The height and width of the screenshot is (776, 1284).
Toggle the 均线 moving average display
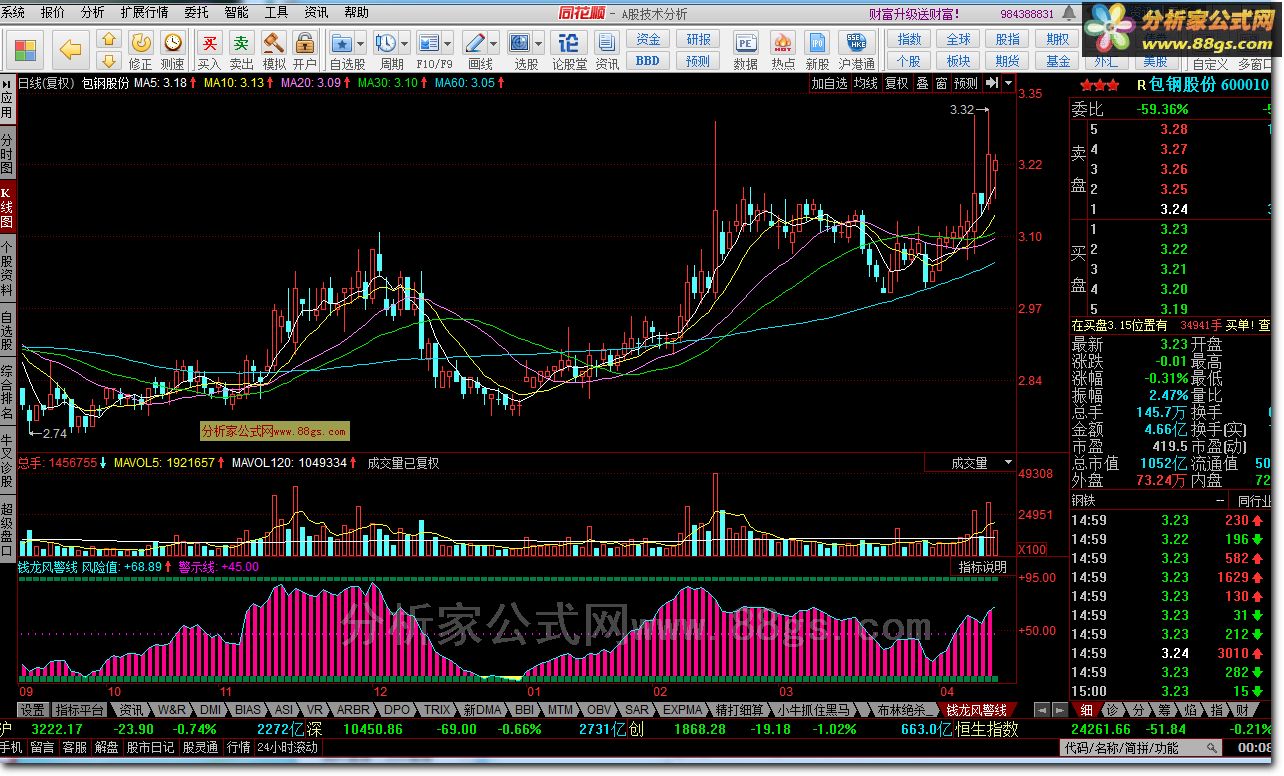coord(866,84)
